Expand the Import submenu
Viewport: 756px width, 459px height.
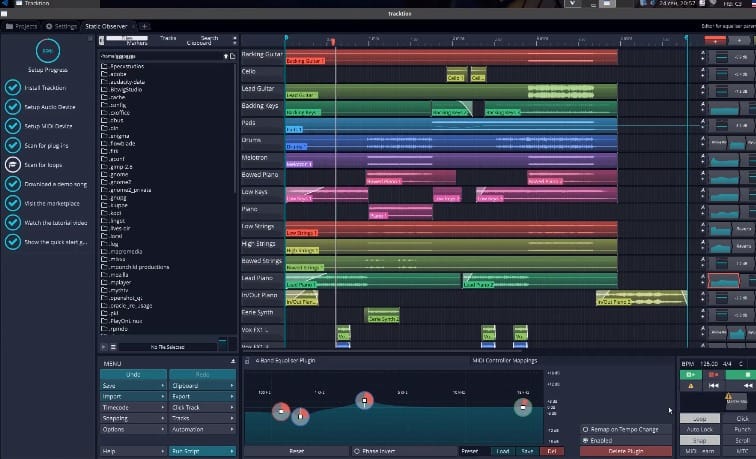[x=133, y=396]
